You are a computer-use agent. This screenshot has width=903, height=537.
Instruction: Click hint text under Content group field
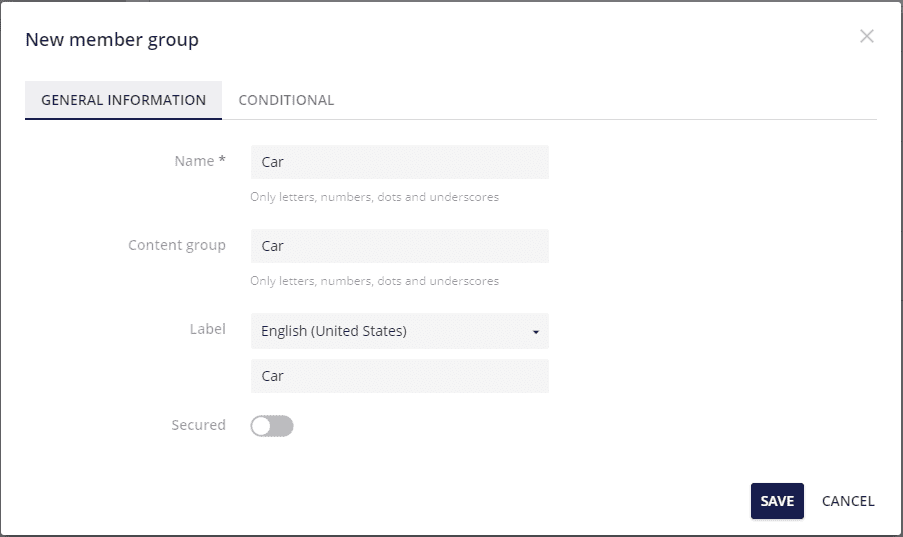(x=374, y=281)
